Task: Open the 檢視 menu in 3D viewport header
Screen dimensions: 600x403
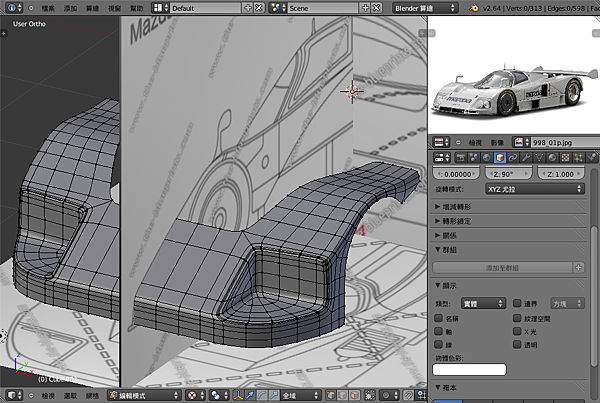Action: pyautogui.click(x=48, y=396)
